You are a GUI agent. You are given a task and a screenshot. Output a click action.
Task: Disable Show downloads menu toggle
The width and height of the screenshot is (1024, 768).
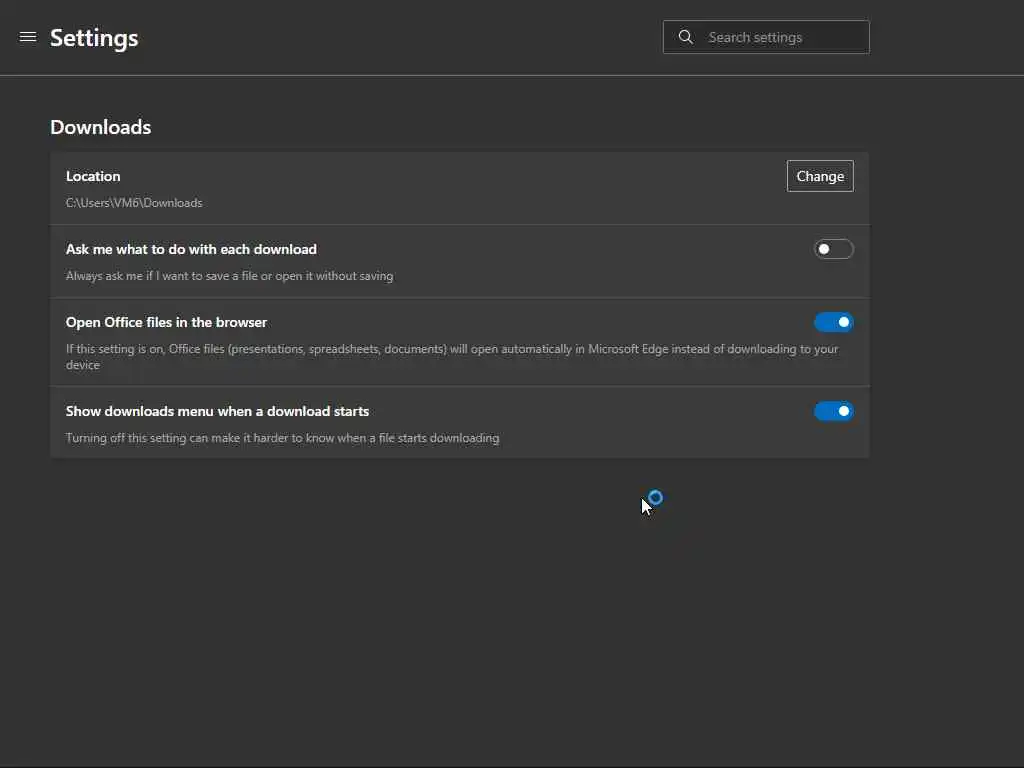click(833, 411)
